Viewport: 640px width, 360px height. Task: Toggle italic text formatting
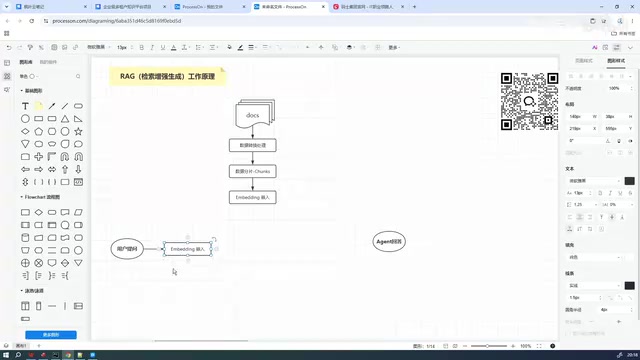point(152,47)
